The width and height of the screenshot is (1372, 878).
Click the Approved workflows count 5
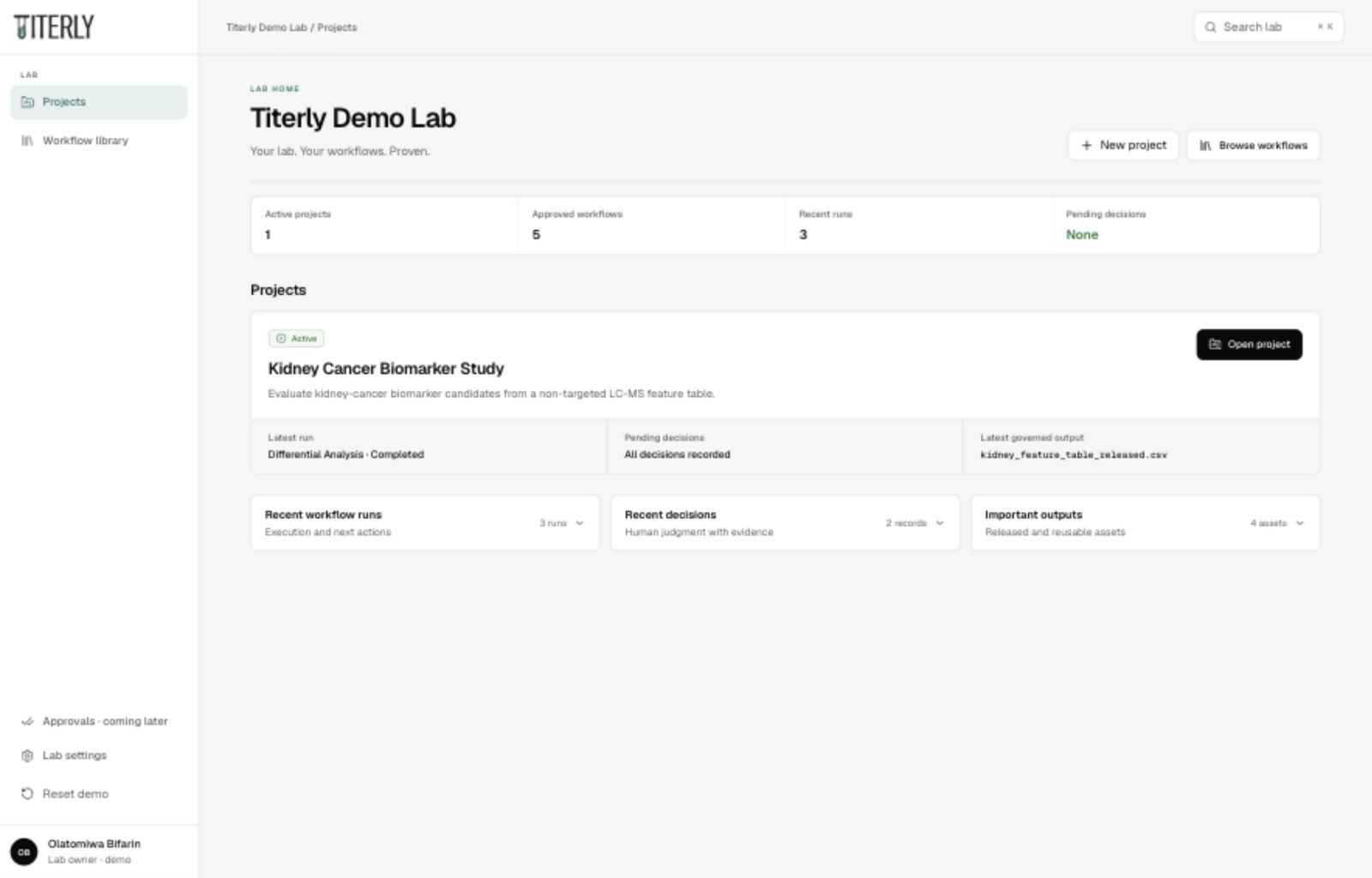point(536,235)
